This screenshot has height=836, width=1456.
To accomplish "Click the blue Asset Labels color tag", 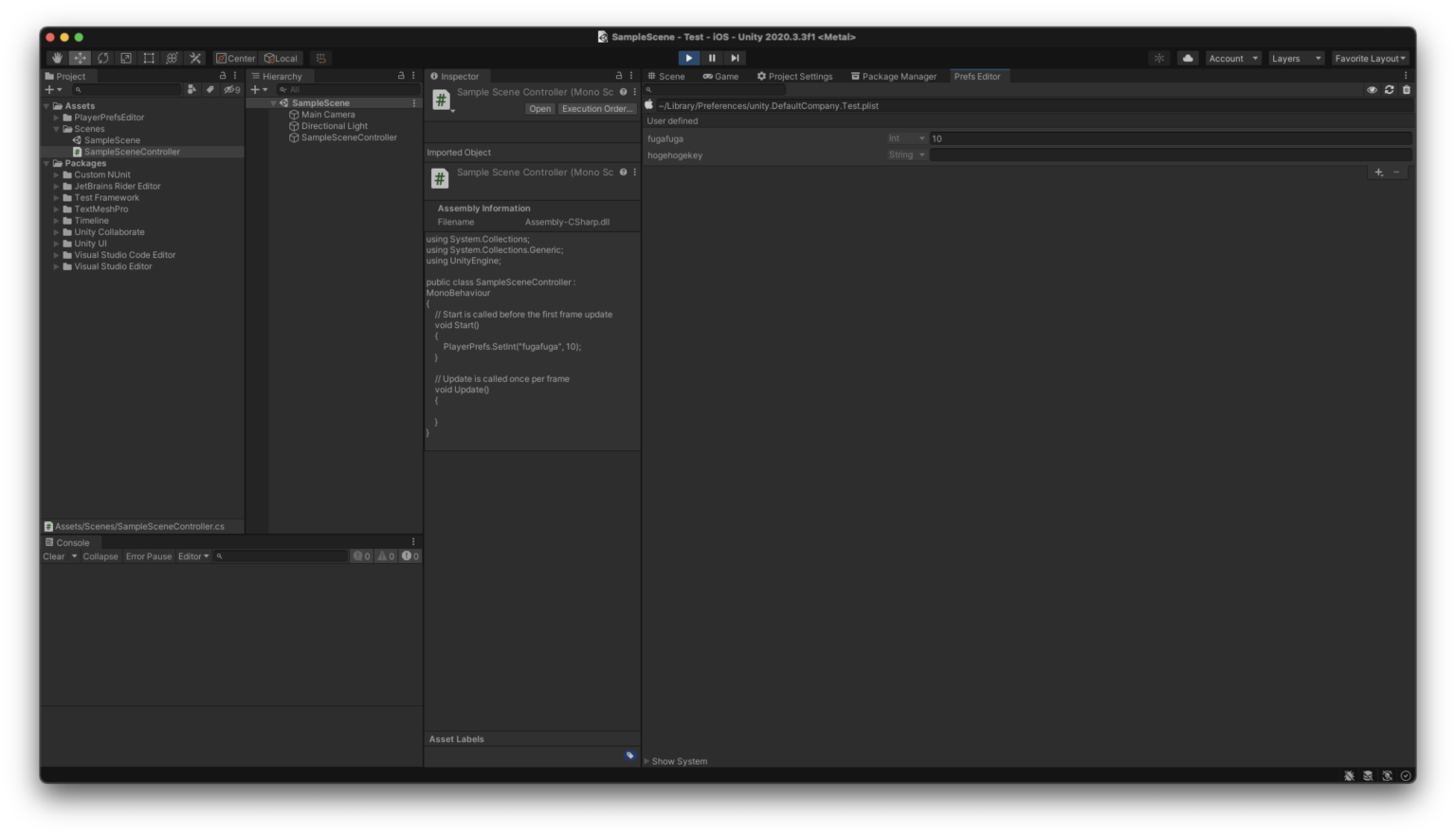I will pos(630,755).
